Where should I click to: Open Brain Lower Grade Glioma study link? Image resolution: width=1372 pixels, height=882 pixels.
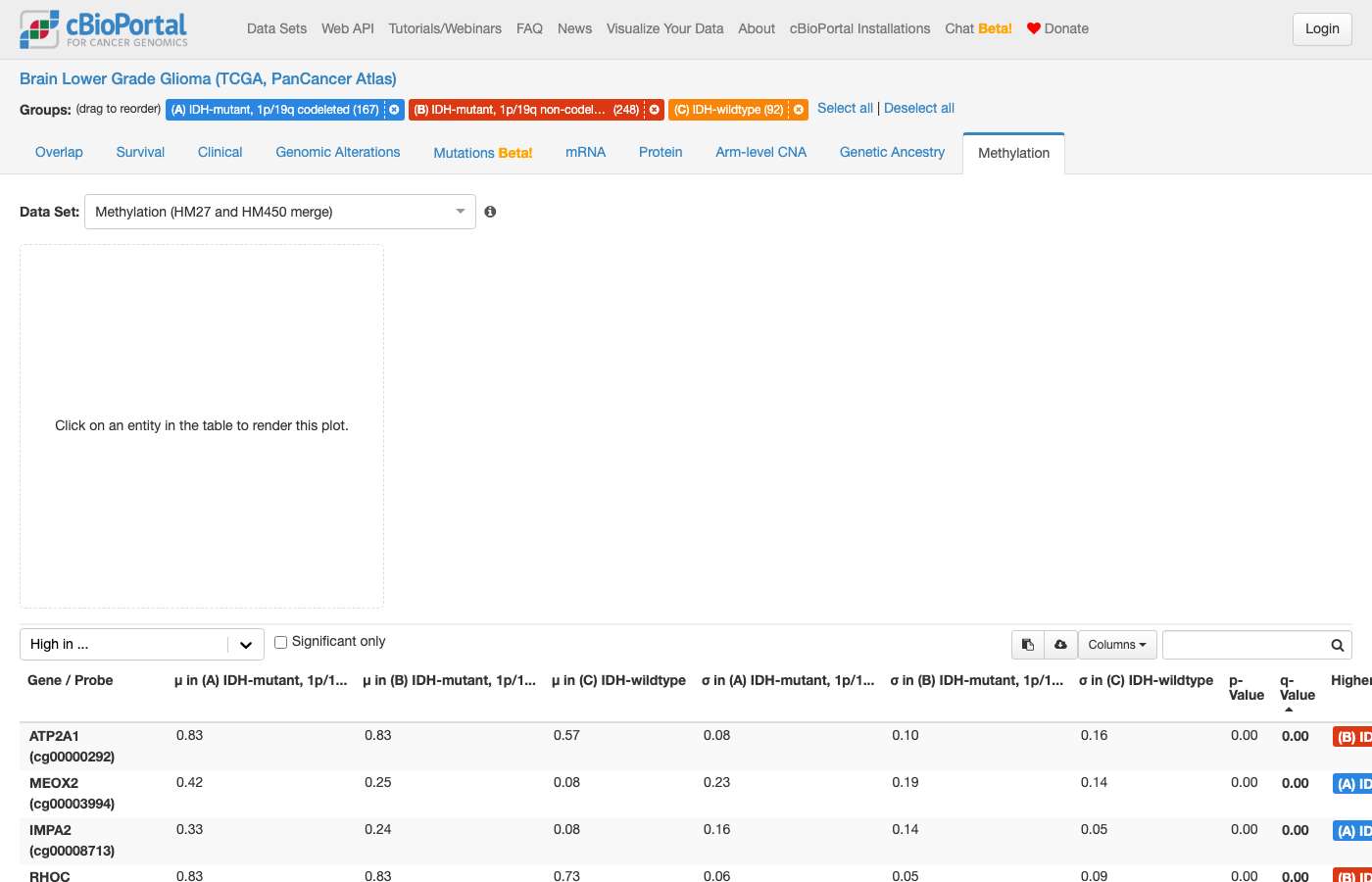(x=208, y=78)
